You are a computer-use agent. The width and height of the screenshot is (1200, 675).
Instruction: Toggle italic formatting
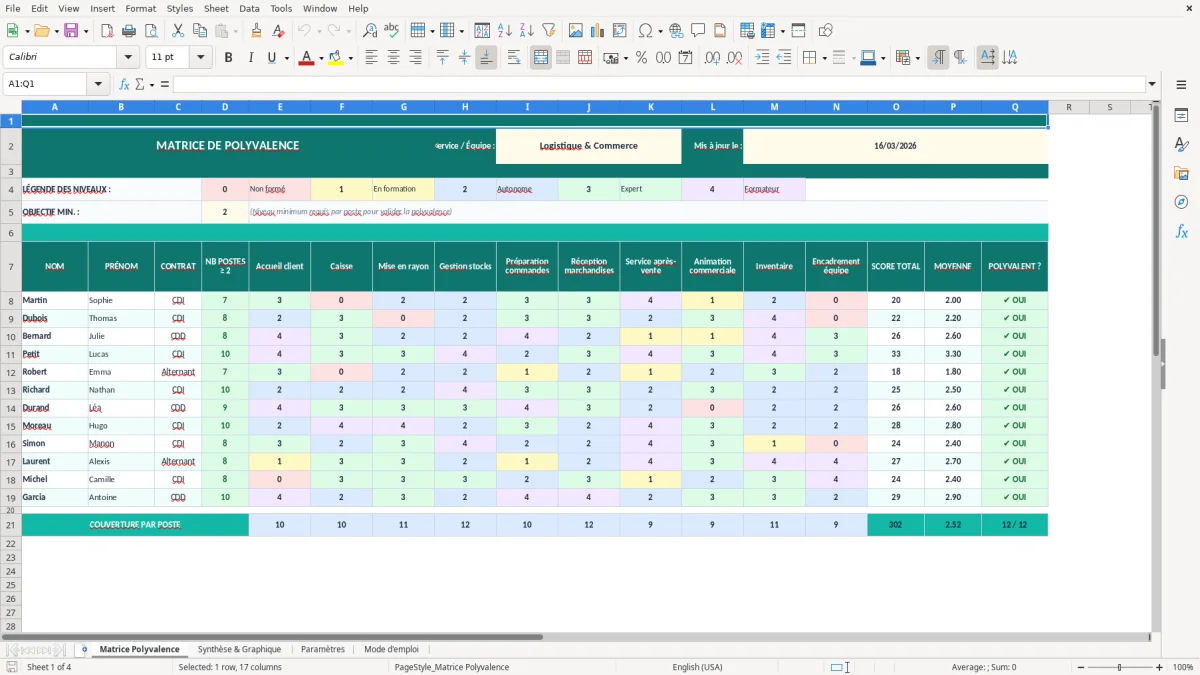(x=251, y=58)
